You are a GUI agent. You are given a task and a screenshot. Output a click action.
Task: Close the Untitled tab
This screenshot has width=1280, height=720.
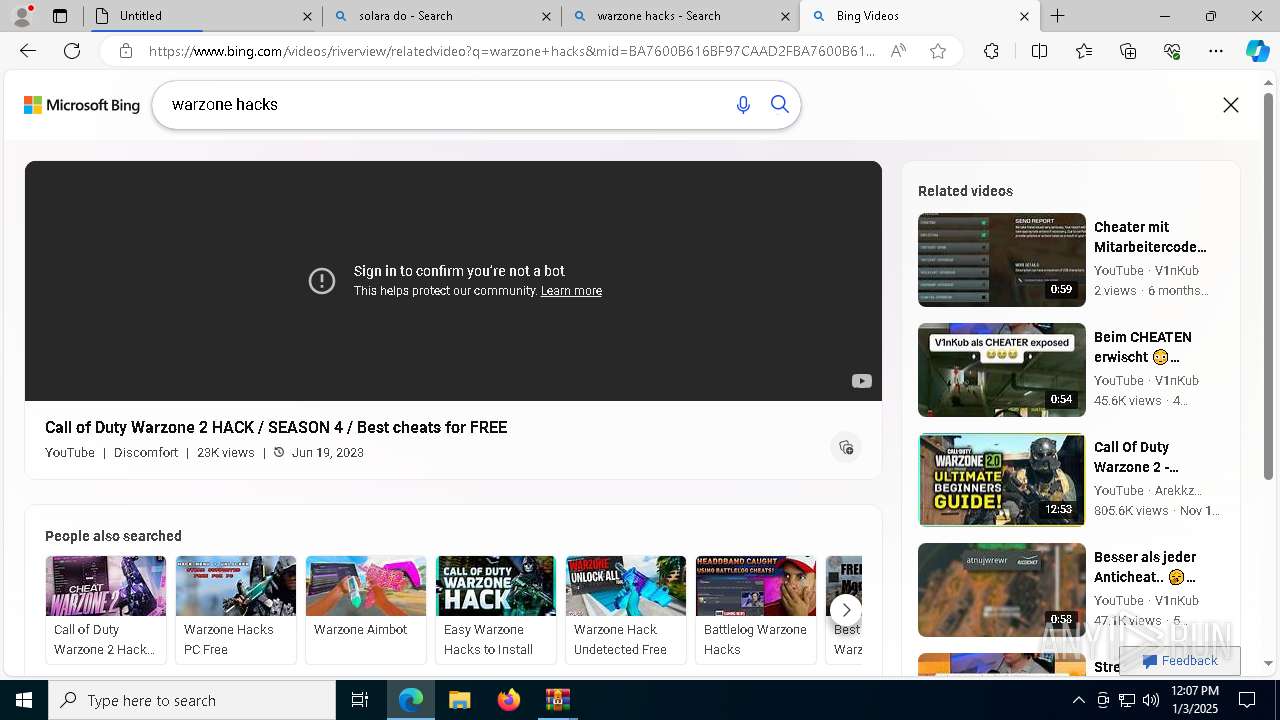tap(307, 16)
